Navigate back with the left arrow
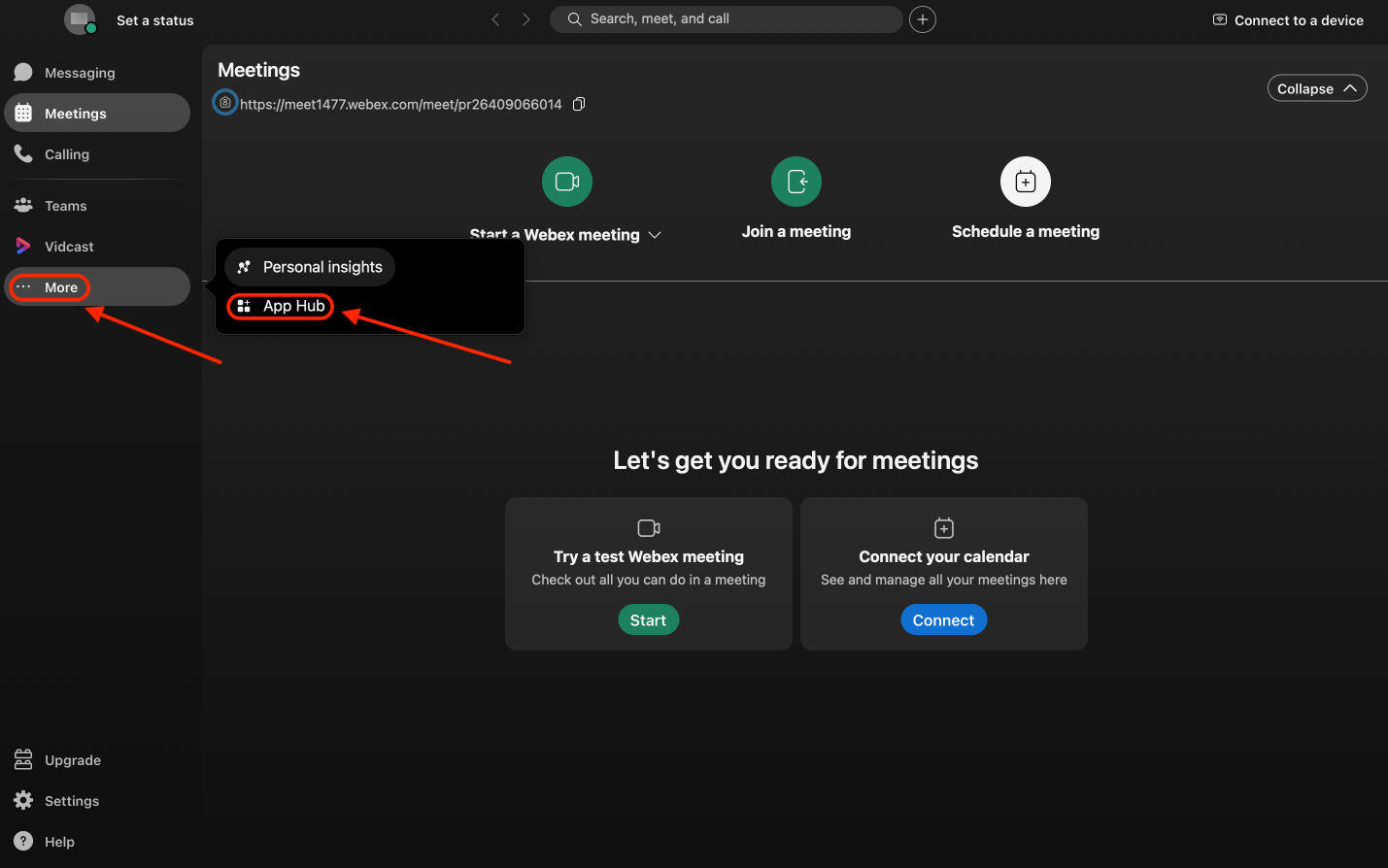 [x=495, y=19]
